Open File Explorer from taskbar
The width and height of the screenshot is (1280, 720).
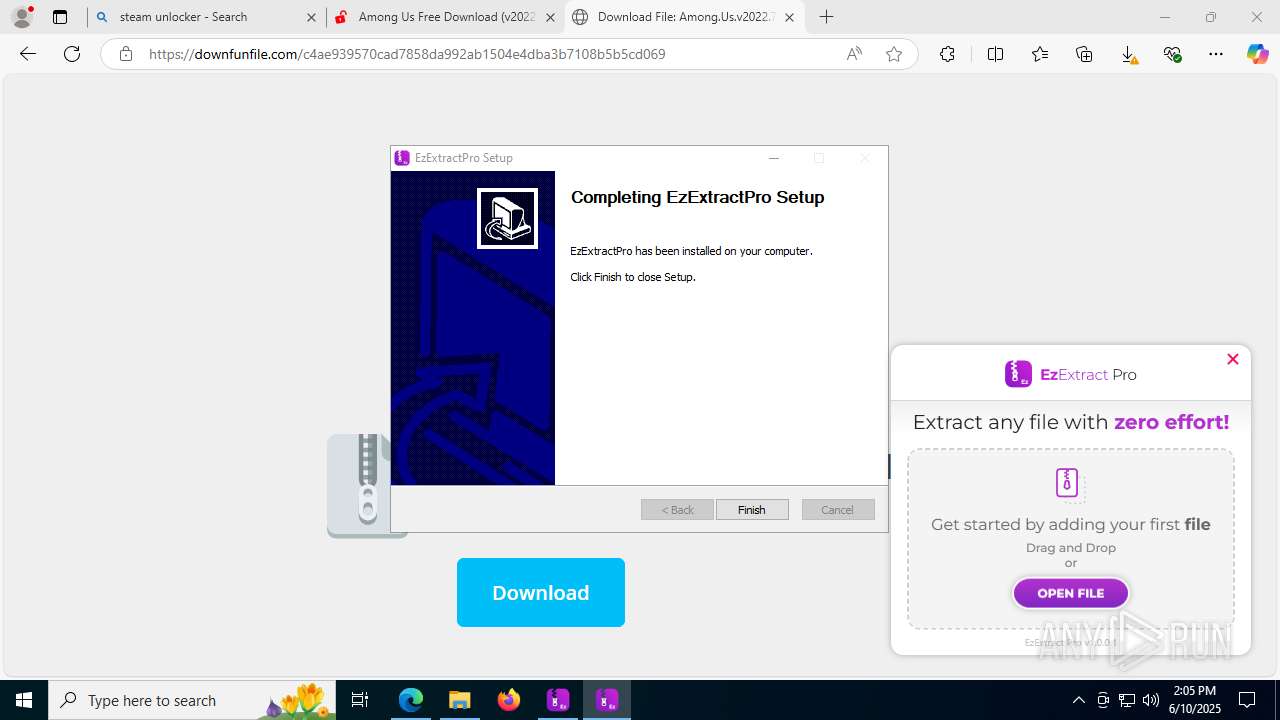(x=459, y=700)
